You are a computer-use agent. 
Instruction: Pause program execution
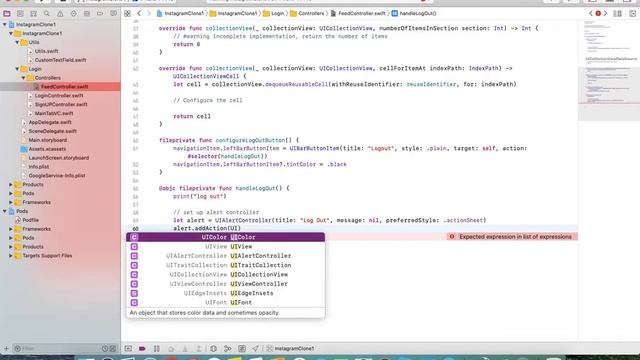coord(156,349)
